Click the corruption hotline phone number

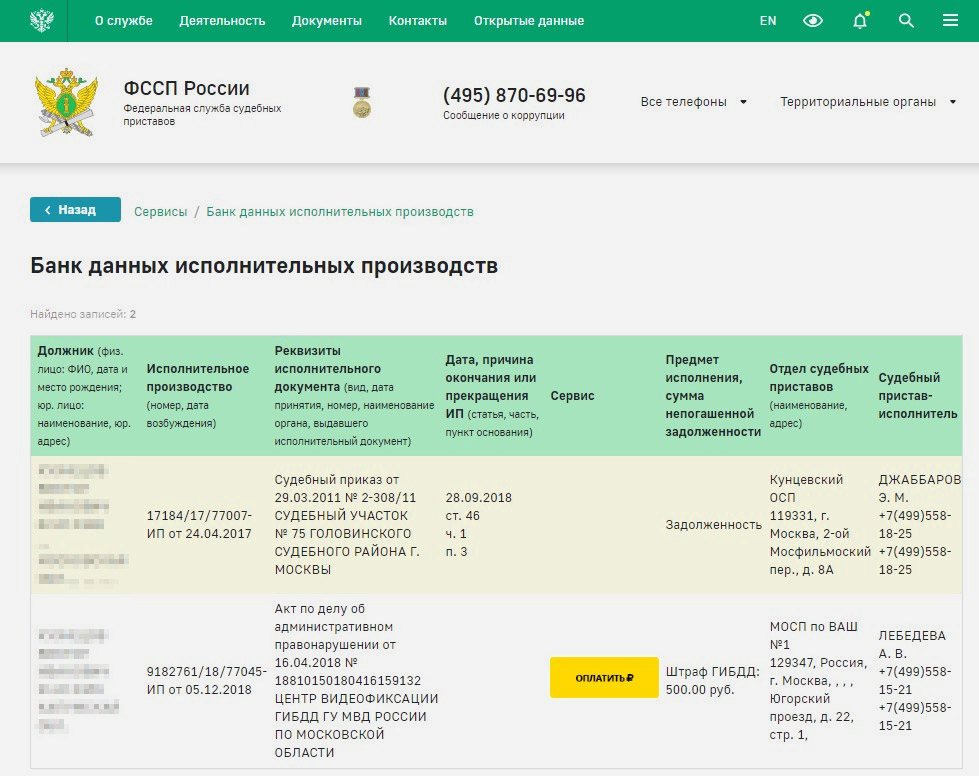(514, 96)
